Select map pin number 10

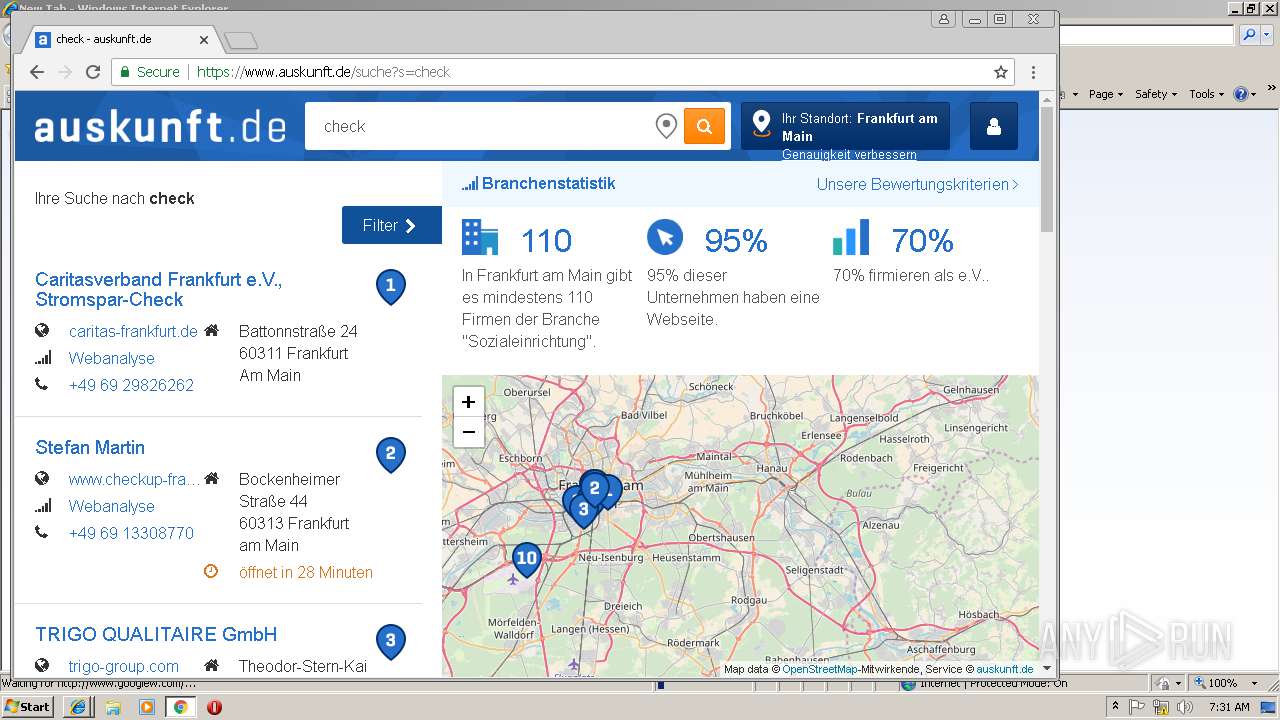526,560
